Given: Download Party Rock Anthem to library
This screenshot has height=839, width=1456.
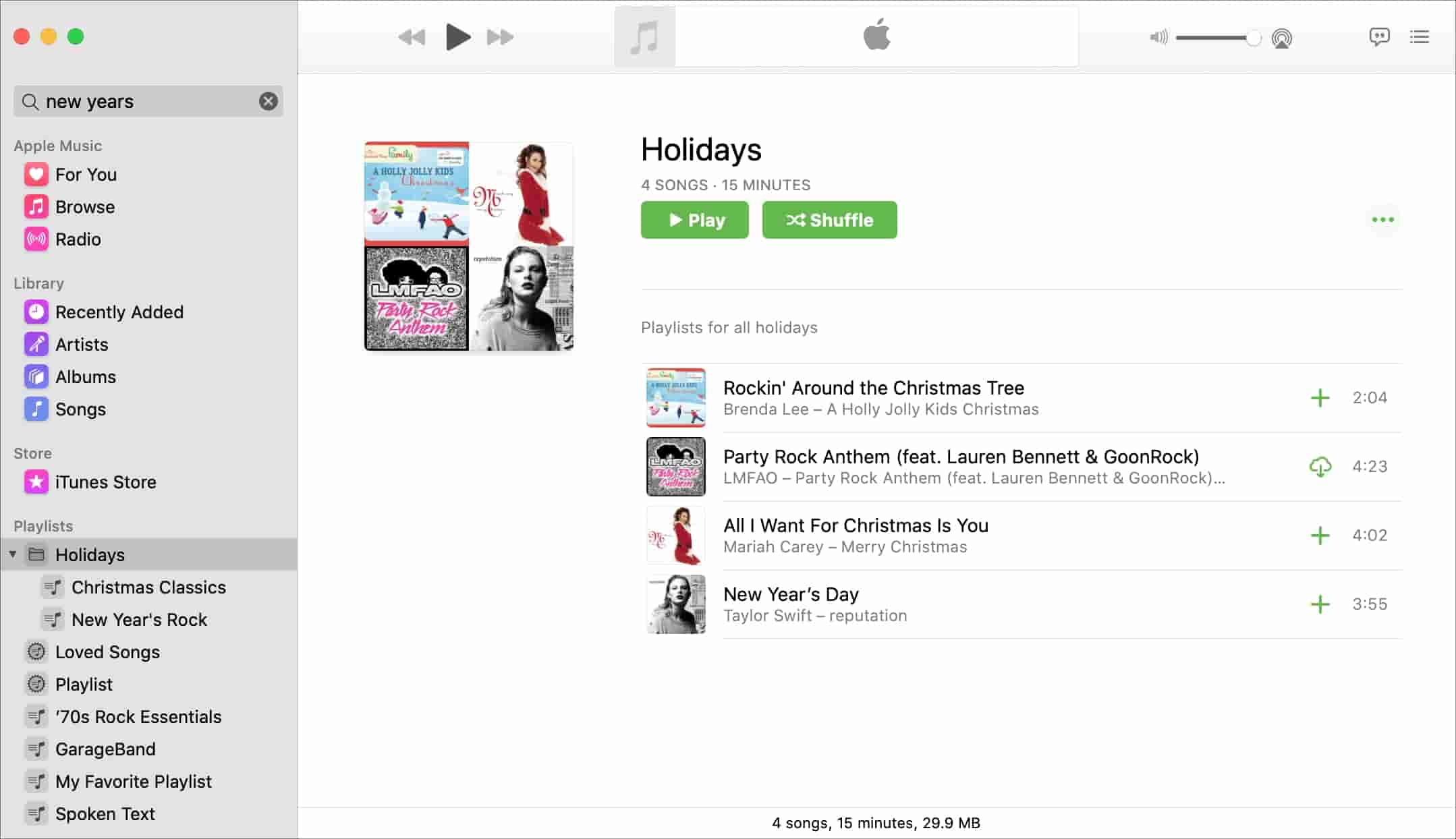Looking at the screenshot, I should coord(1320,466).
